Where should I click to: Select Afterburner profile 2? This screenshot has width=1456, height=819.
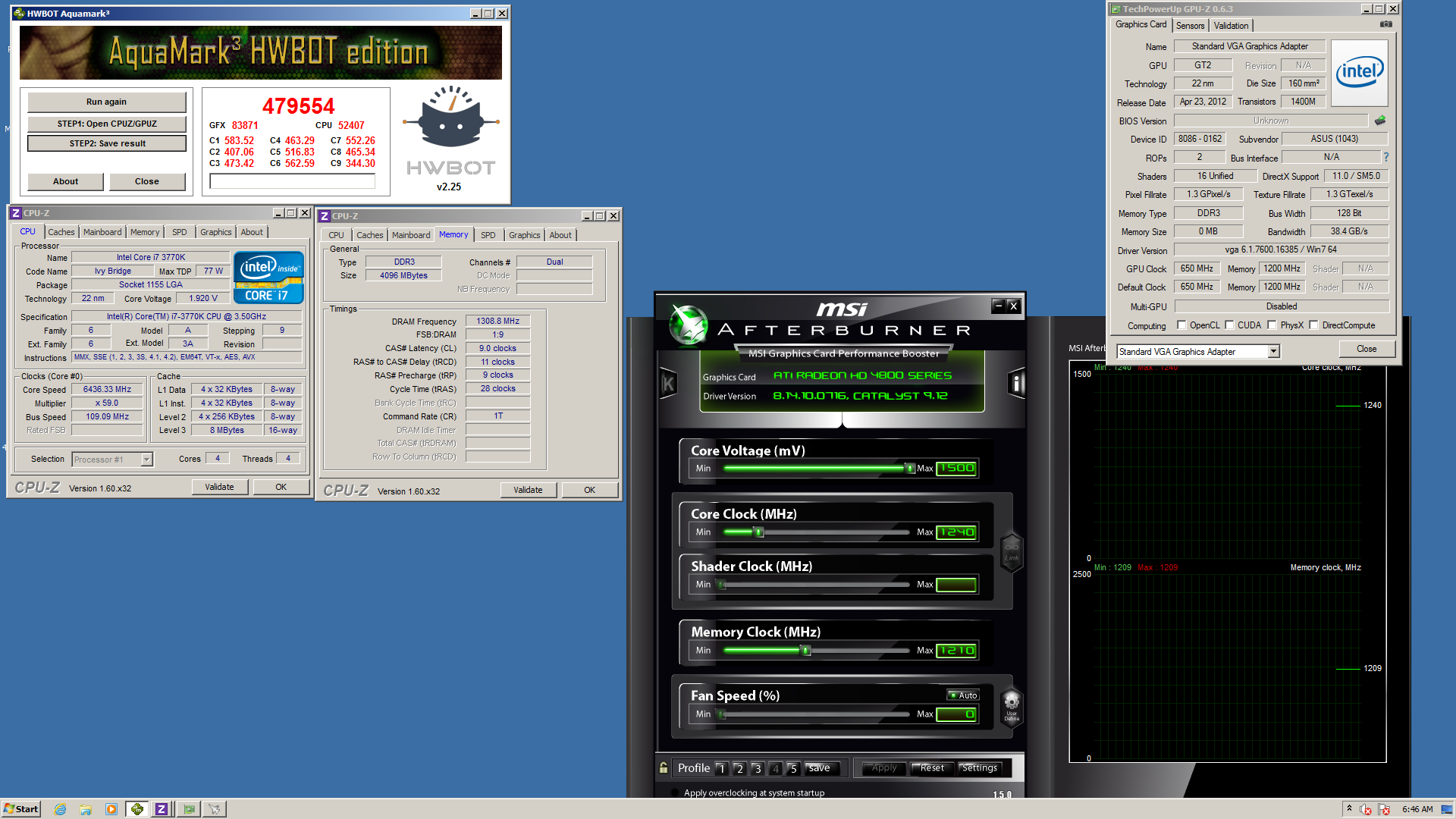[x=739, y=768]
